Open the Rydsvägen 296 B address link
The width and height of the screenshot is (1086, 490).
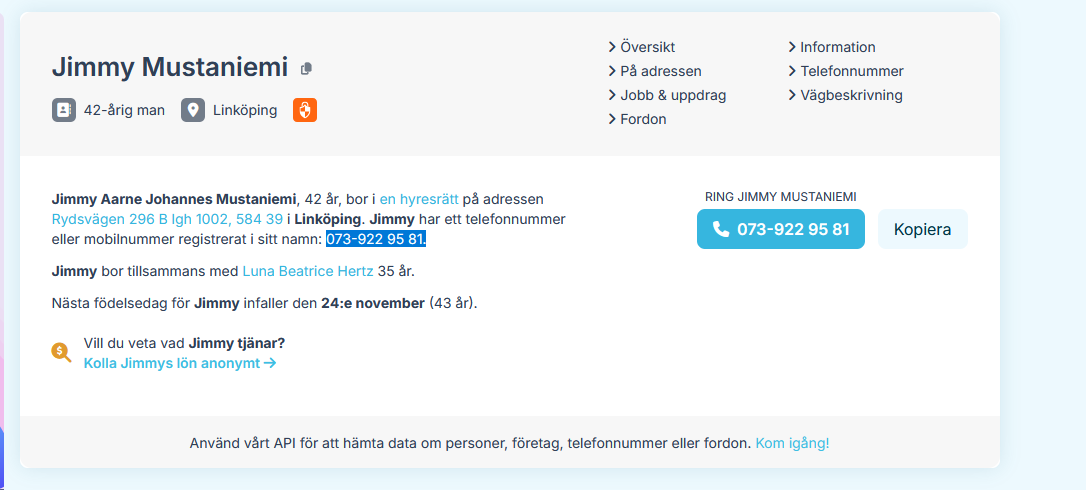(x=167, y=219)
